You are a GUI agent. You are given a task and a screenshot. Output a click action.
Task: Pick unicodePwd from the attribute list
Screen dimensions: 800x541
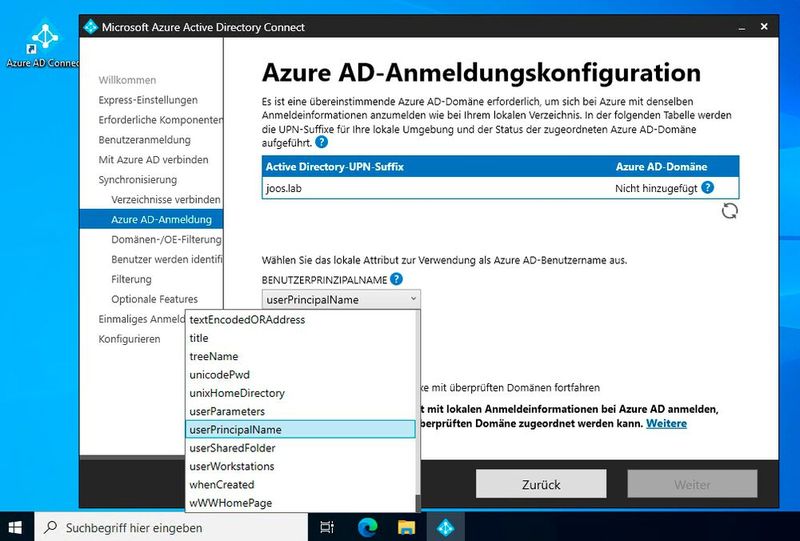[301, 375]
